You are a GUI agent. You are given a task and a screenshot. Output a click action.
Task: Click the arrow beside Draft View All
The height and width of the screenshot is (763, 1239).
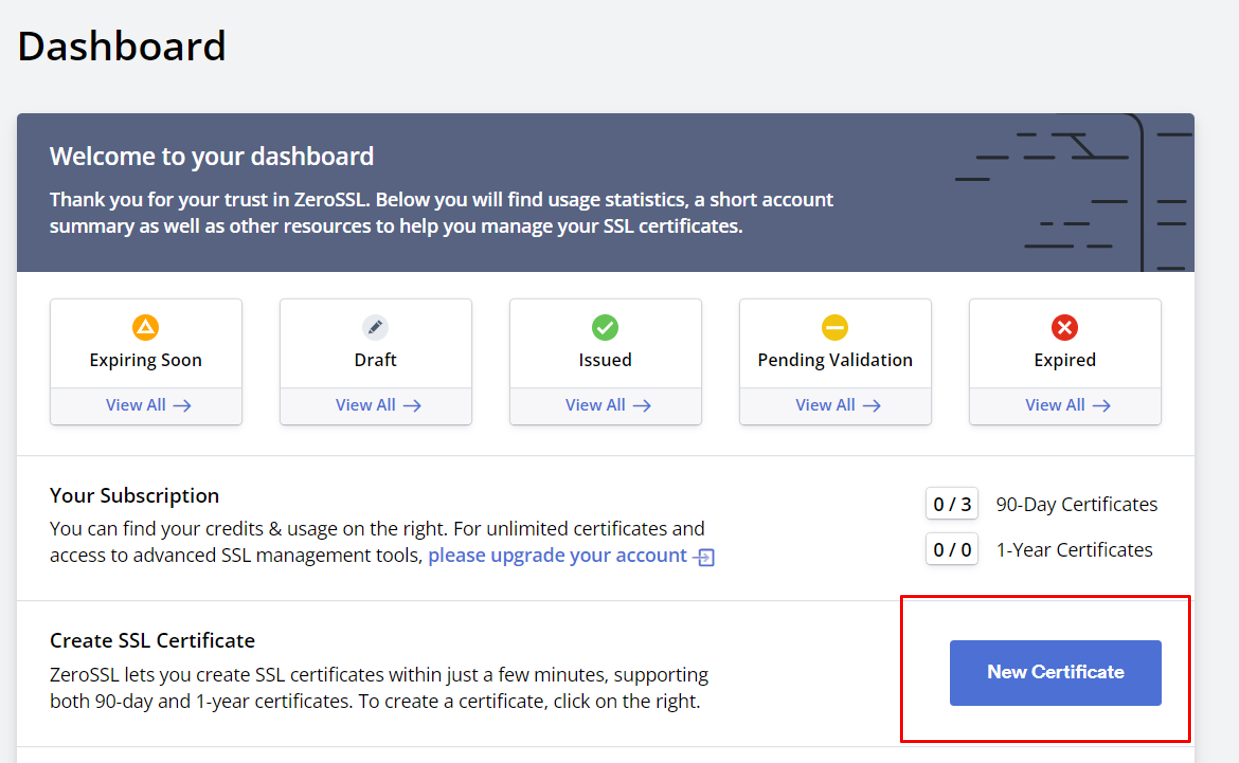click(x=412, y=405)
